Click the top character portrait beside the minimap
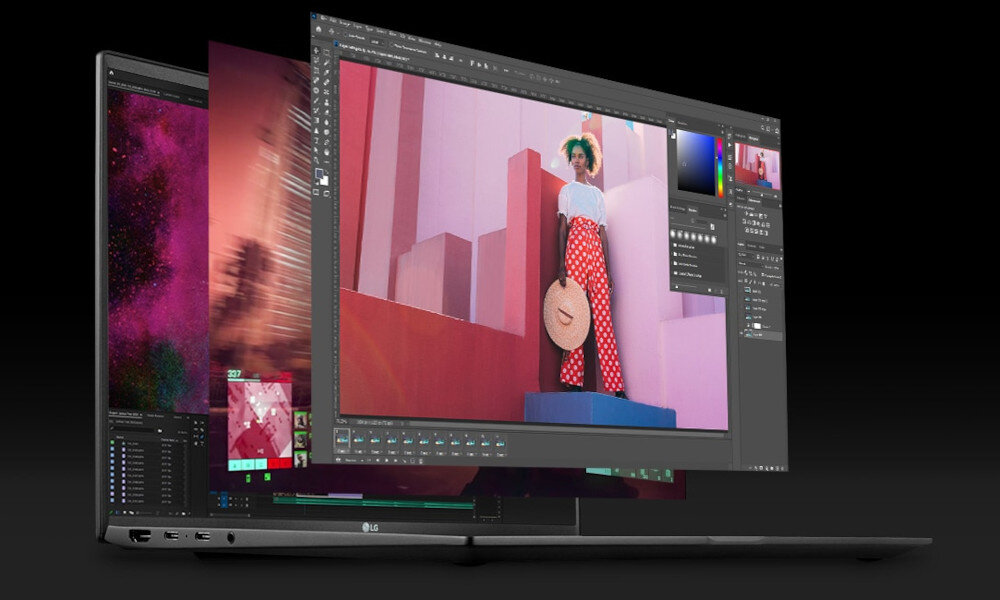The image size is (1000, 600). point(300,420)
